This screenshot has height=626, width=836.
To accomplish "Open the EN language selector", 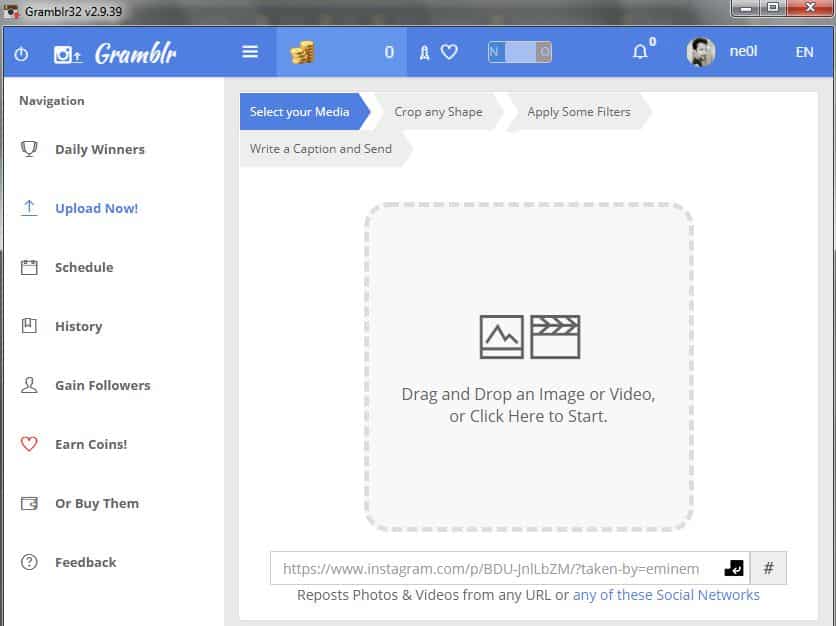I will coord(805,52).
